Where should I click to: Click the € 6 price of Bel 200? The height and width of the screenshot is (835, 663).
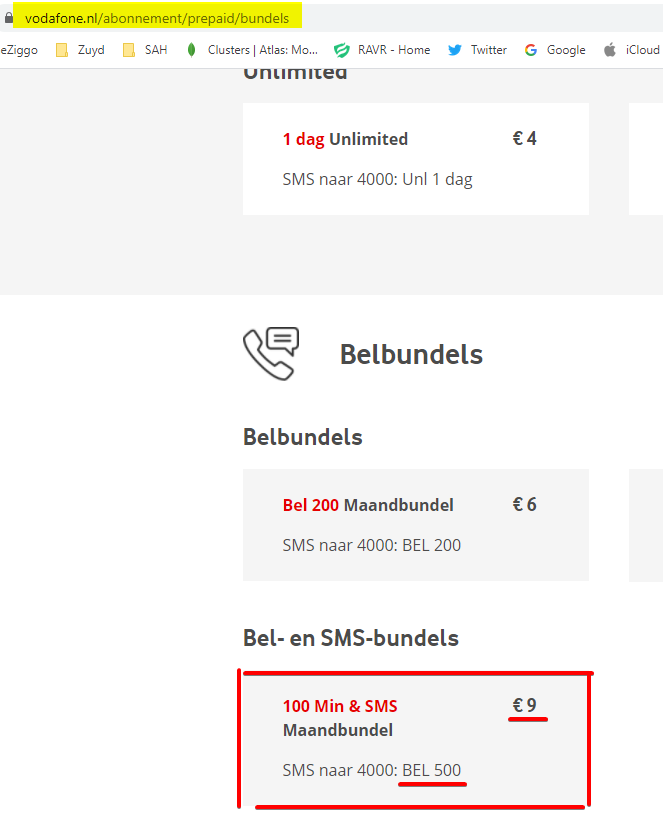point(524,504)
